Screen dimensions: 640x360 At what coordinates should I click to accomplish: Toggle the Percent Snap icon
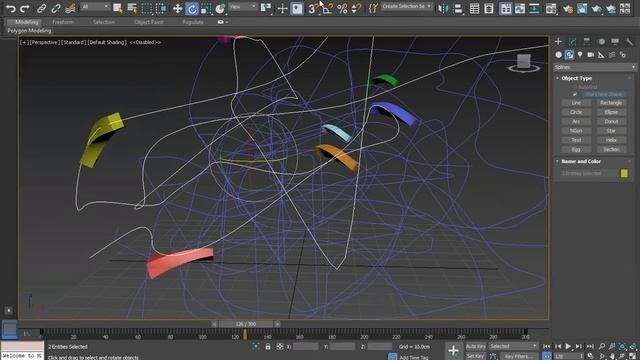point(342,8)
